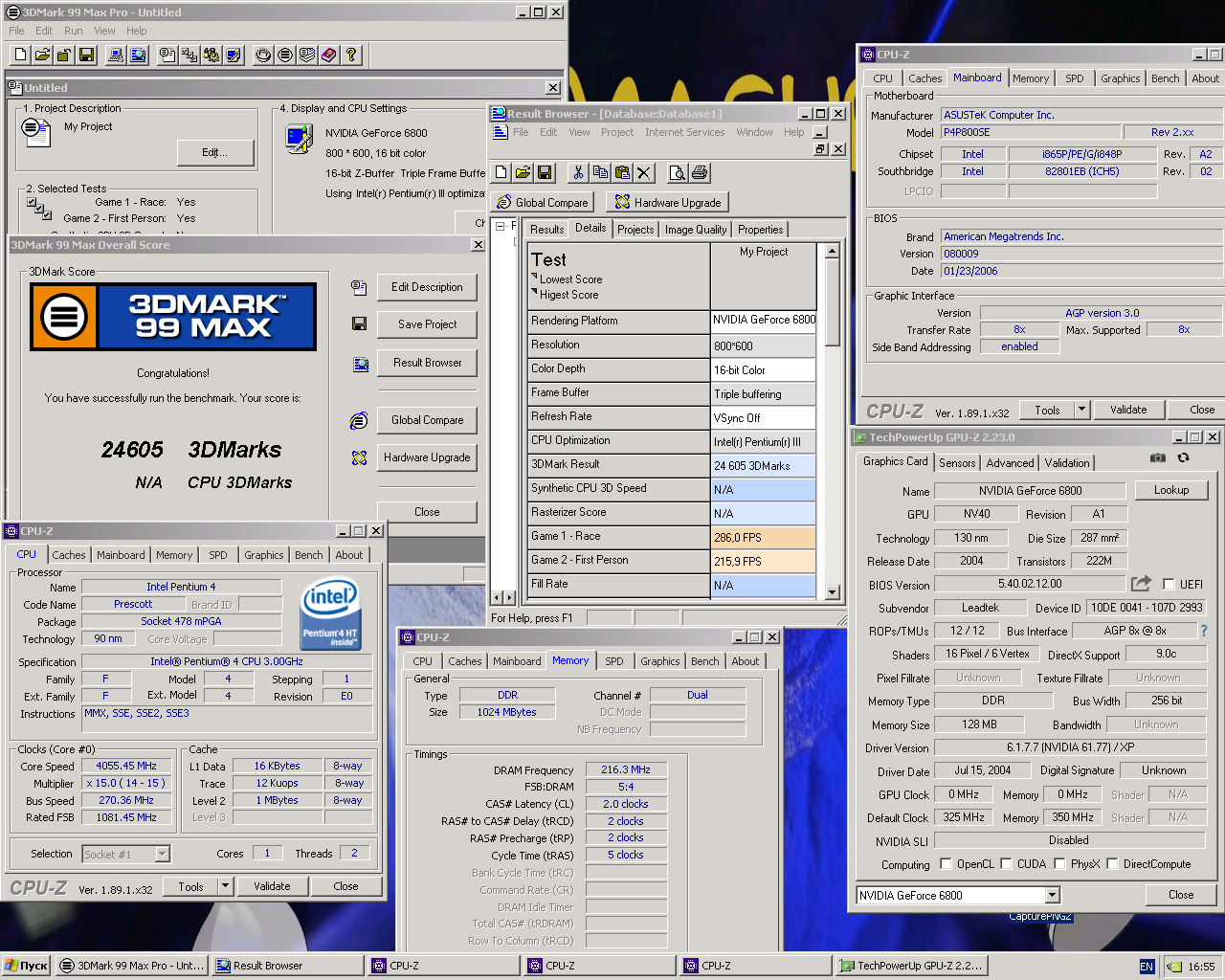This screenshot has width=1225, height=980.
Task: Open Projects tab in Result Browser
Action: tap(635, 230)
